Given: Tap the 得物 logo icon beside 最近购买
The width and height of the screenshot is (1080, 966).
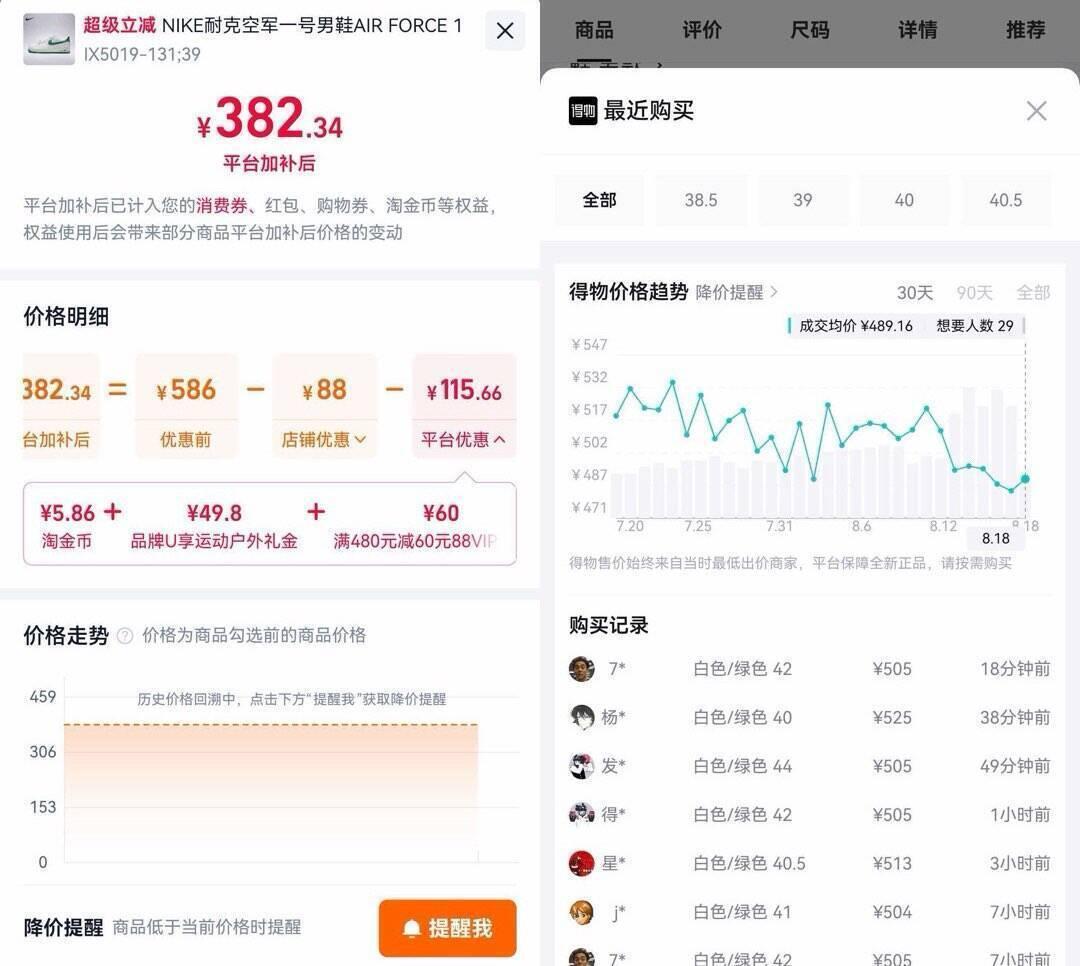Looking at the screenshot, I should click(583, 111).
